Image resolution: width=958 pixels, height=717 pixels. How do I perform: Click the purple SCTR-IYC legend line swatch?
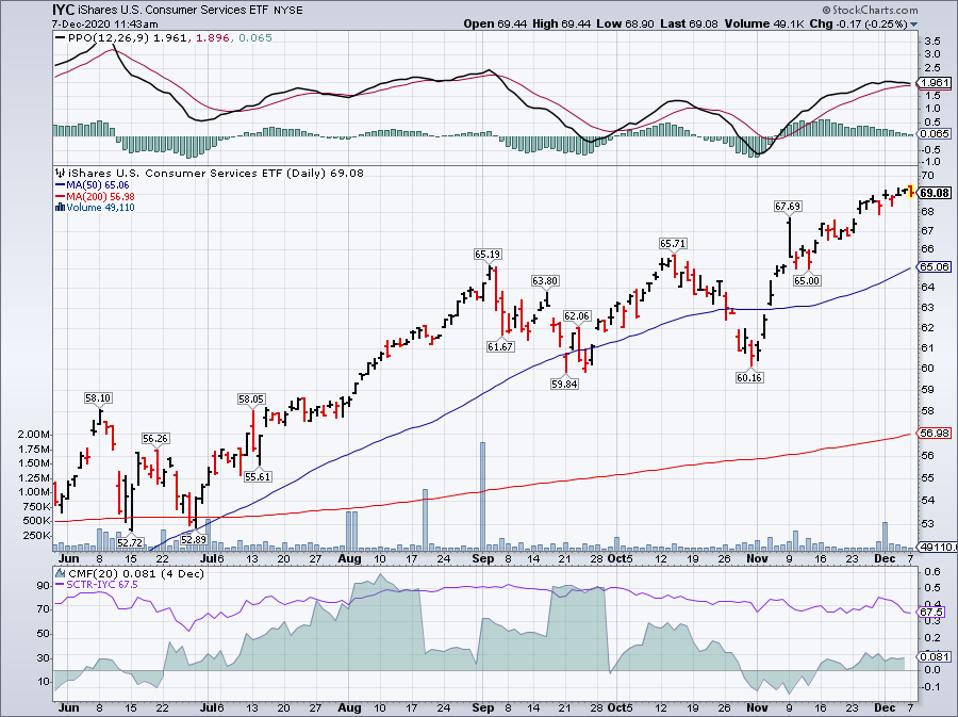tap(60, 584)
